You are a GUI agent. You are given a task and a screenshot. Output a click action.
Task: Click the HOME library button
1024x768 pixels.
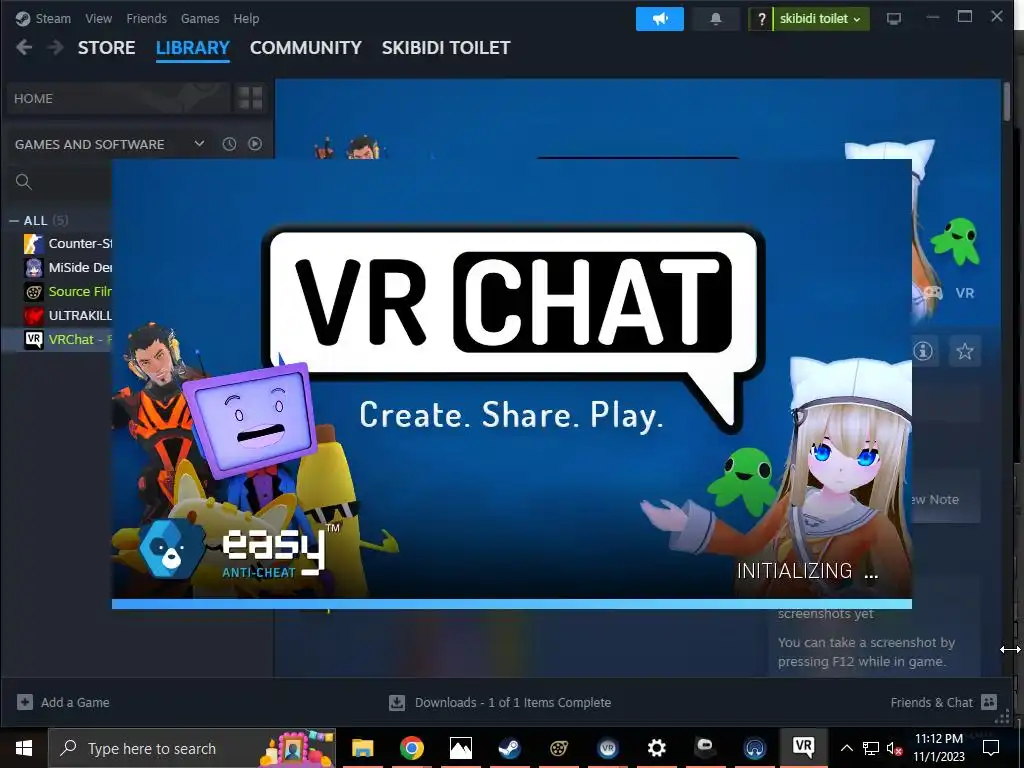(x=118, y=99)
